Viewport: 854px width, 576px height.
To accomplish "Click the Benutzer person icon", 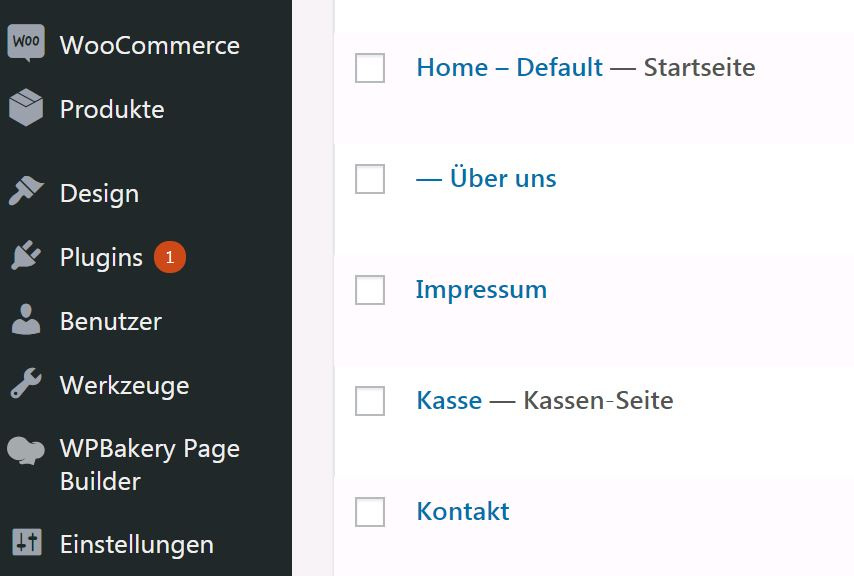I will (26, 319).
